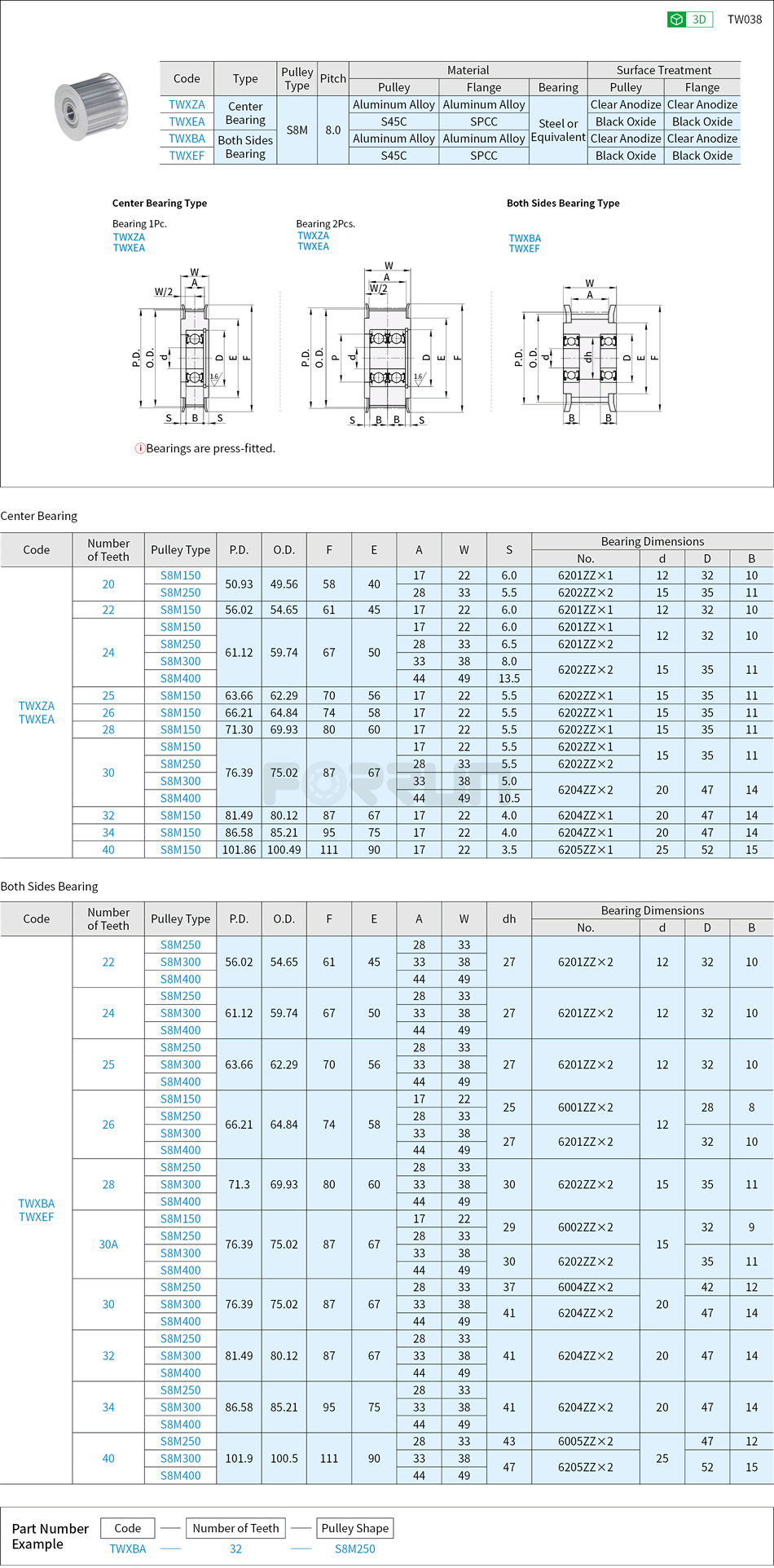The width and height of the screenshot is (774, 1568).
Task: Select S8M300 for 30 teeth center bearing
Action: [x=180, y=782]
